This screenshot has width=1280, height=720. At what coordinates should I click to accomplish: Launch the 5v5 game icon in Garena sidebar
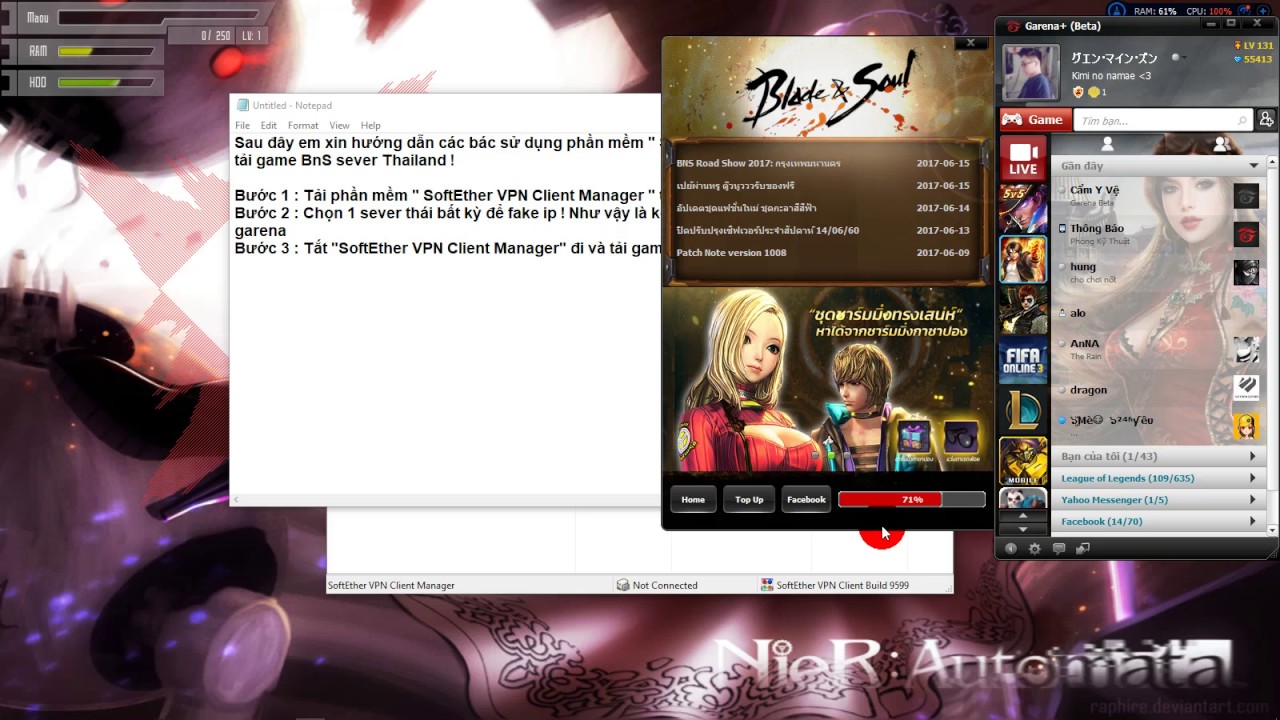click(x=1023, y=209)
